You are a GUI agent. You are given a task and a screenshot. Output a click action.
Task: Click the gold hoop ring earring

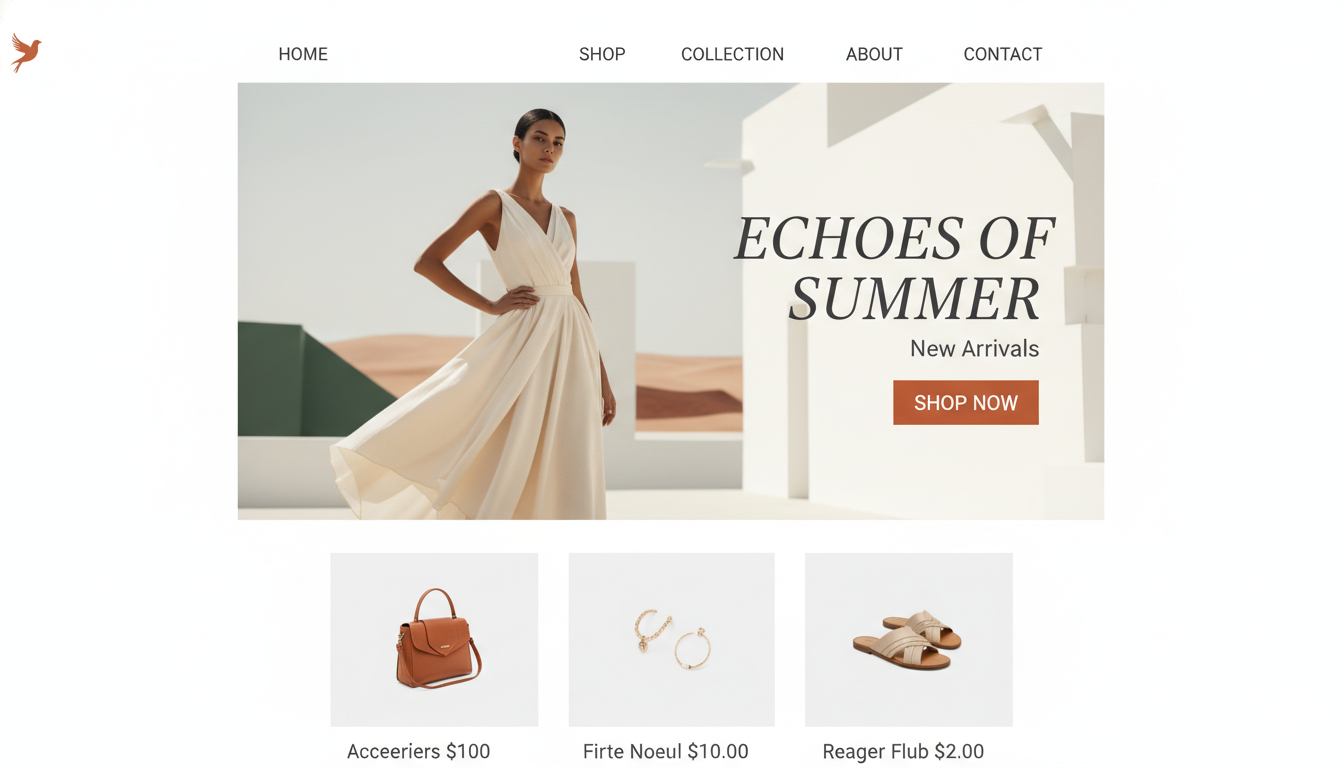pyautogui.click(x=692, y=649)
